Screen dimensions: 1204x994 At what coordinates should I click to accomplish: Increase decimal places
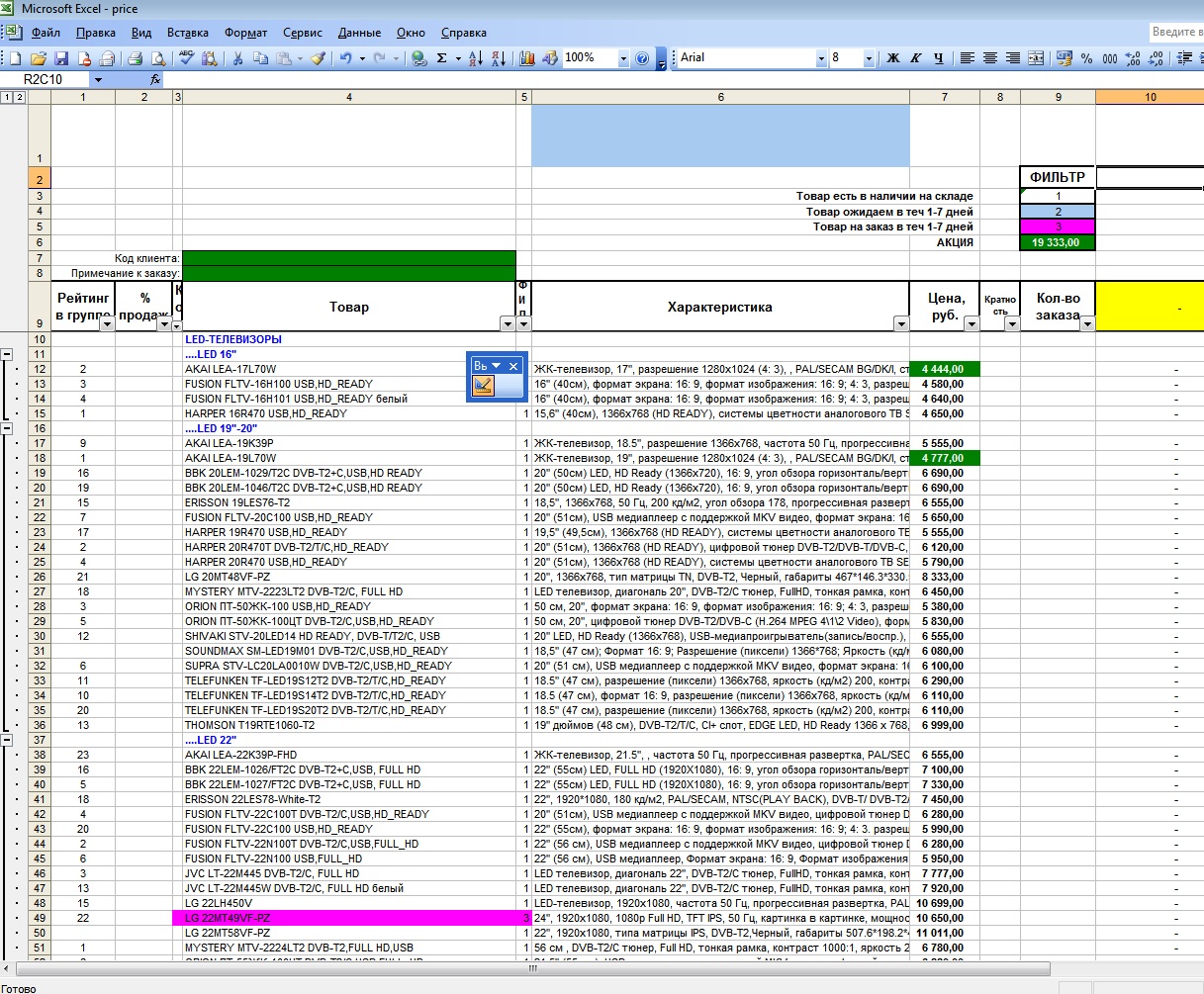click(x=1133, y=58)
